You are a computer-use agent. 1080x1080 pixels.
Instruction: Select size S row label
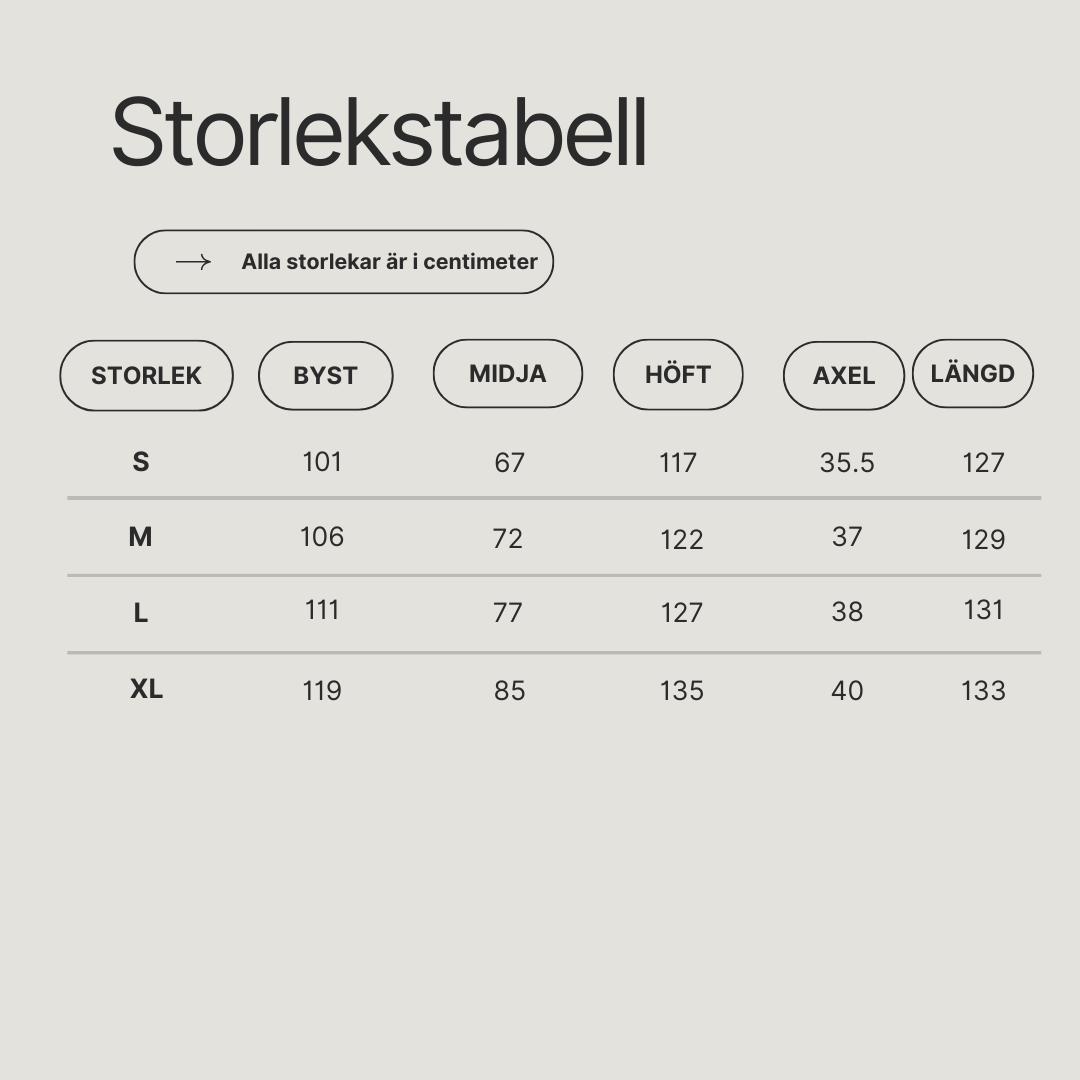click(141, 461)
